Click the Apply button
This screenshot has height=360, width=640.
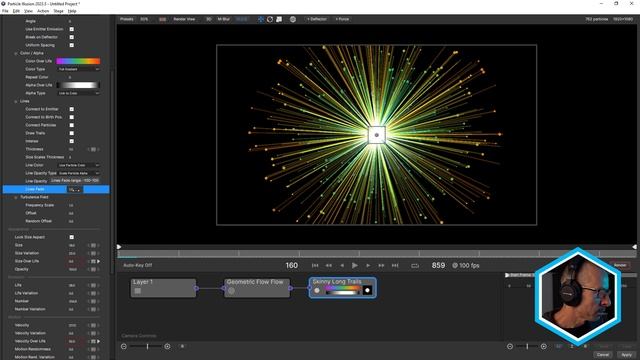(x=626, y=355)
